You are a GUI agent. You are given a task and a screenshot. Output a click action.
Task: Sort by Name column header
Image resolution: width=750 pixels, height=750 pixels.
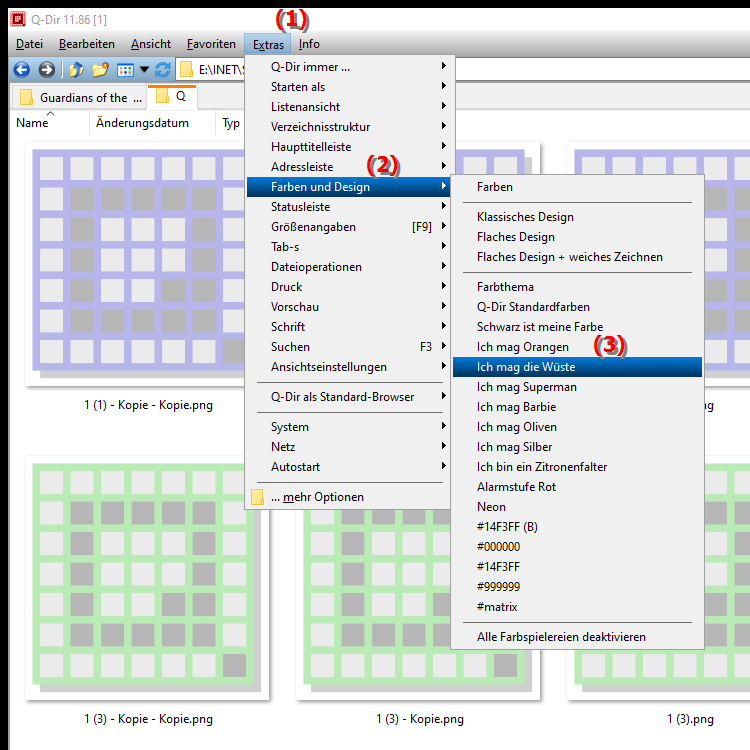coord(50,123)
